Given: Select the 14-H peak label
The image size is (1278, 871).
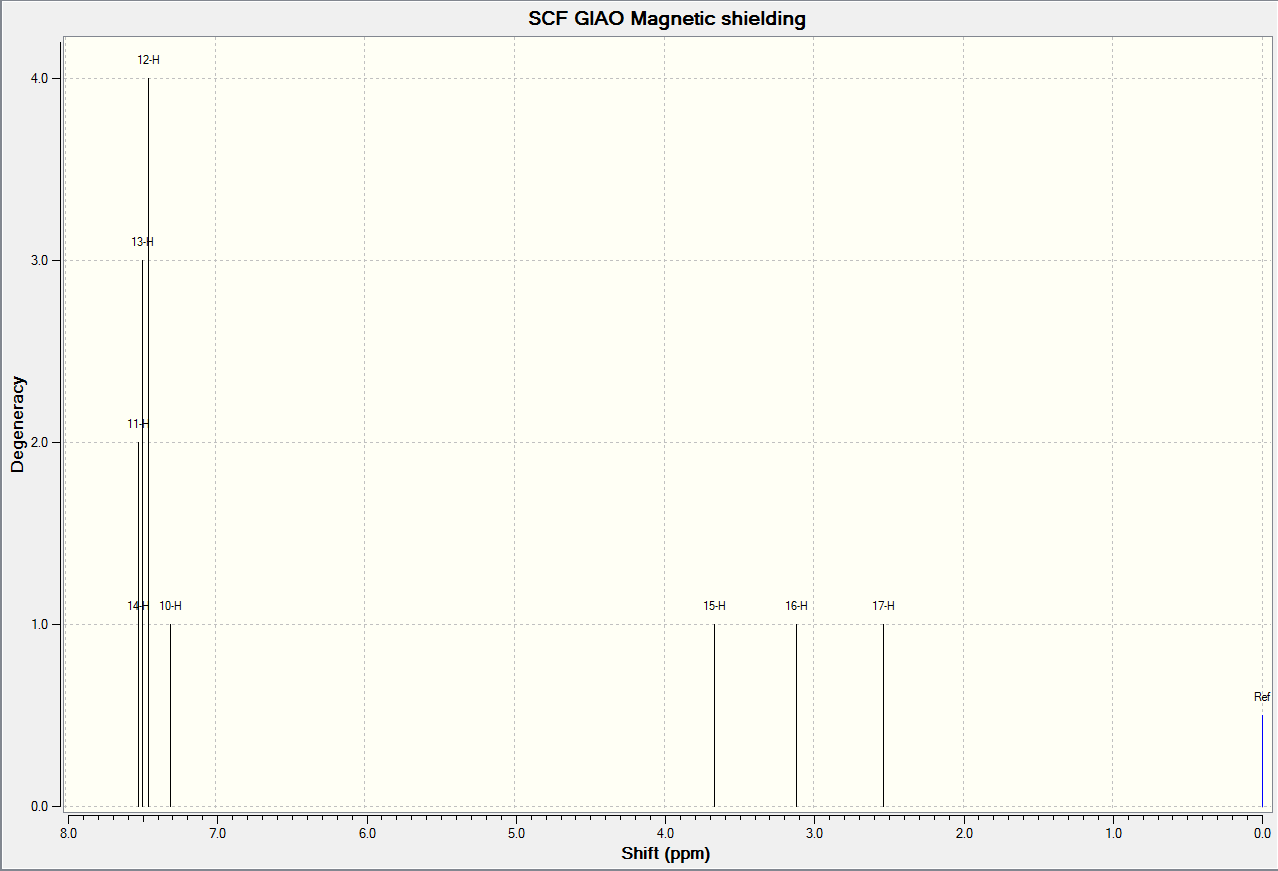Looking at the screenshot, I should point(138,606).
